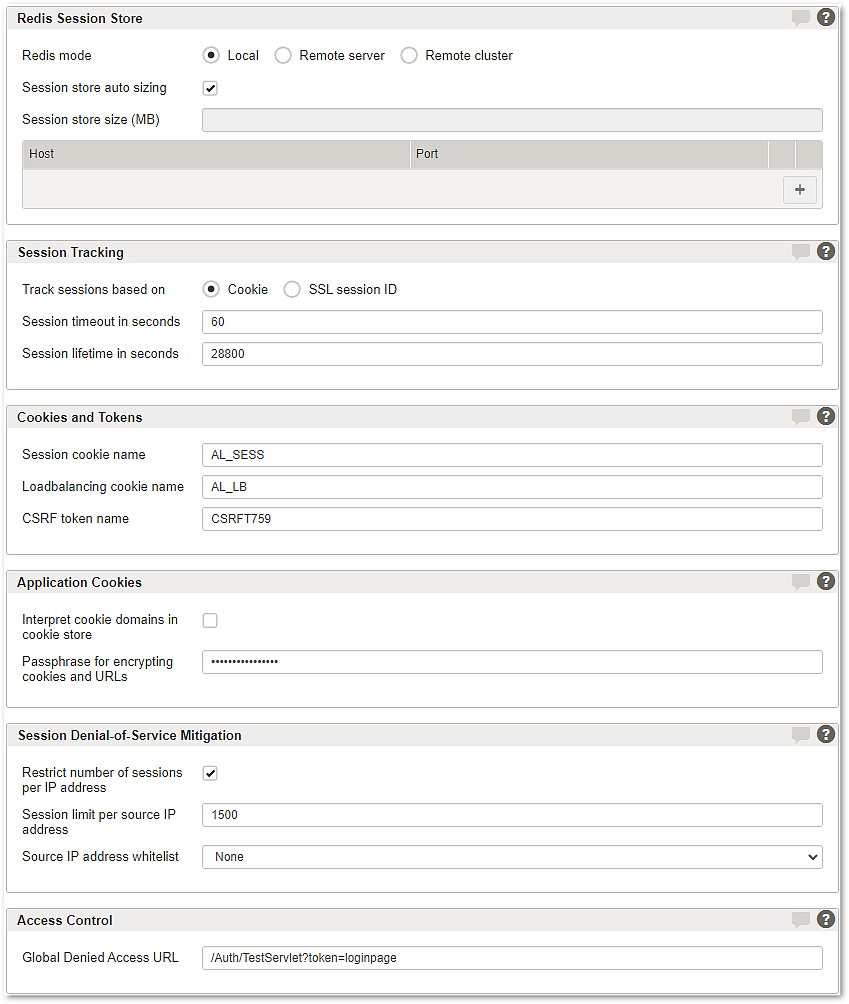Click the Session timeout in seconds field
This screenshot has height=1004, width=849.
[512, 322]
